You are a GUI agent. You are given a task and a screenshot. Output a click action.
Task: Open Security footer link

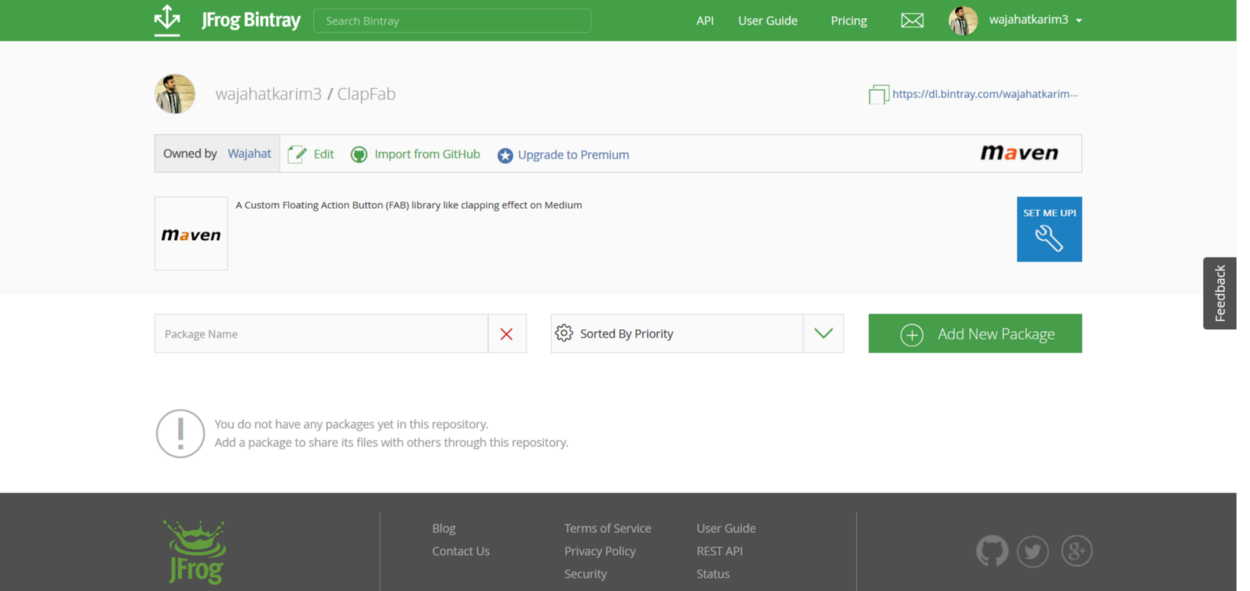[585, 574]
